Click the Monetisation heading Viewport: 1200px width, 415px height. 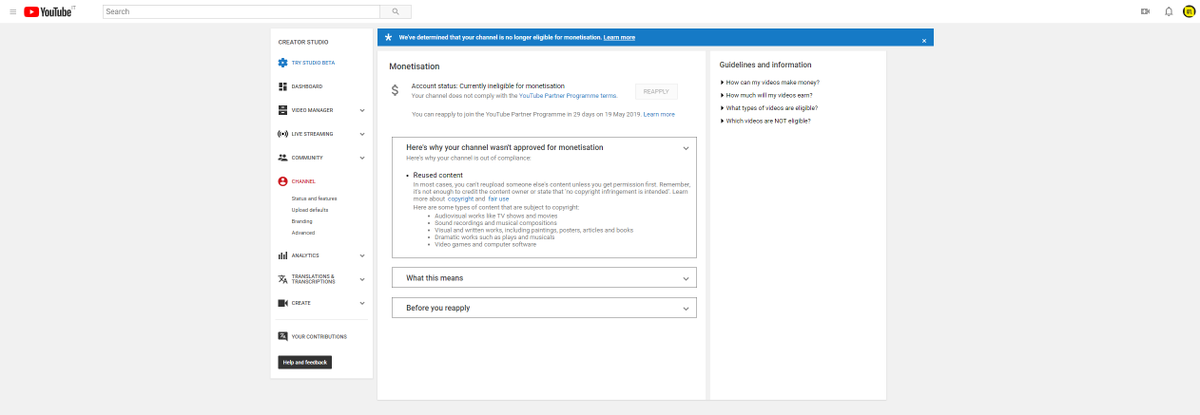click(x=414, y=66)
